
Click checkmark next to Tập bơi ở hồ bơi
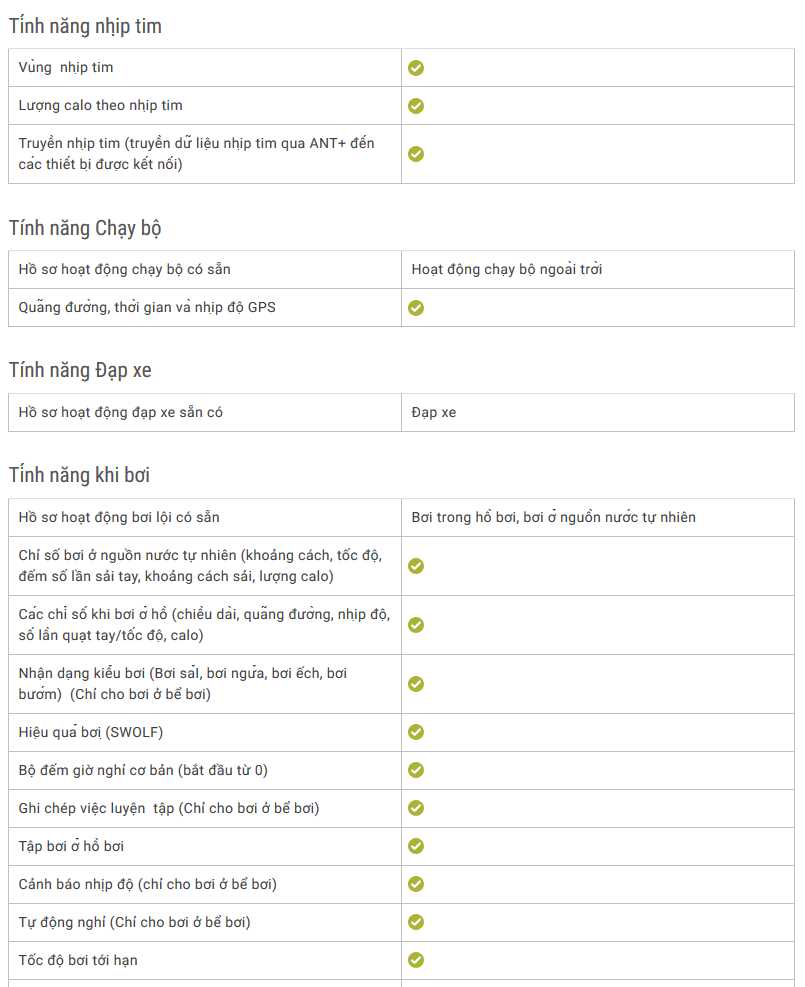click(x=415, y=846)
